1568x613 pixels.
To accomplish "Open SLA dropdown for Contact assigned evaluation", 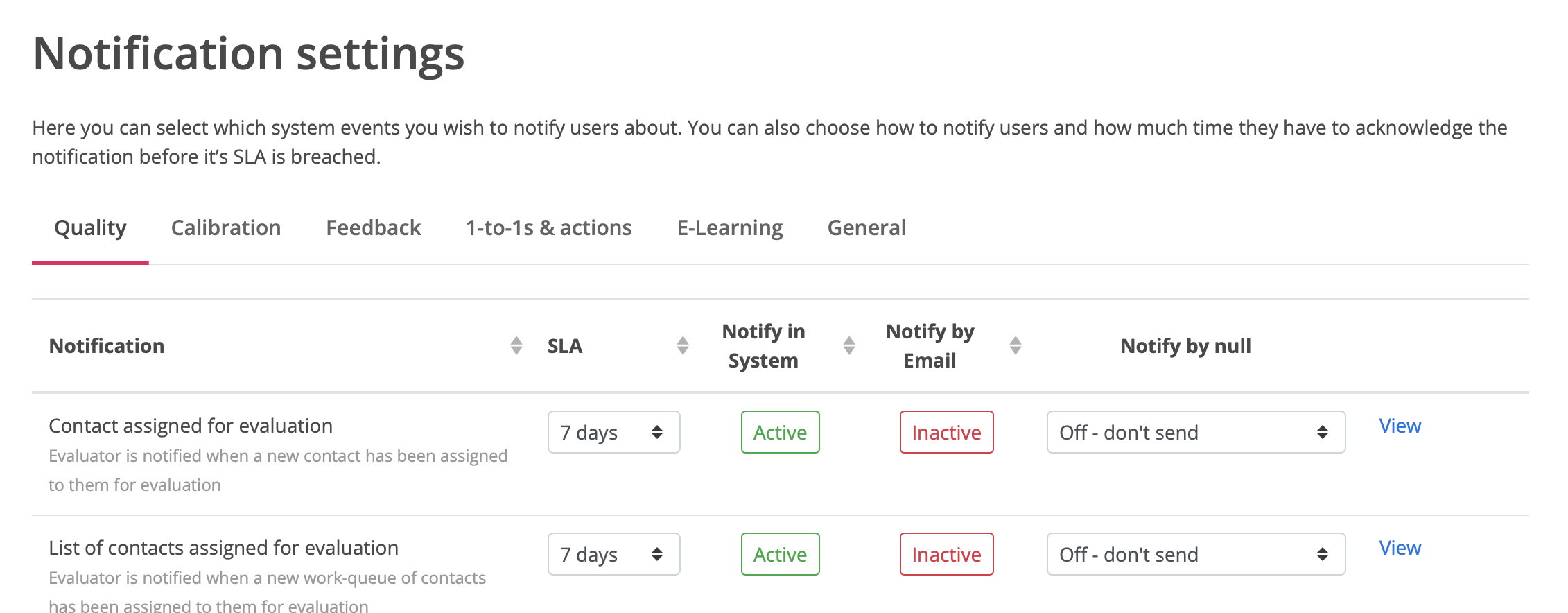I will tap(613, 432).
